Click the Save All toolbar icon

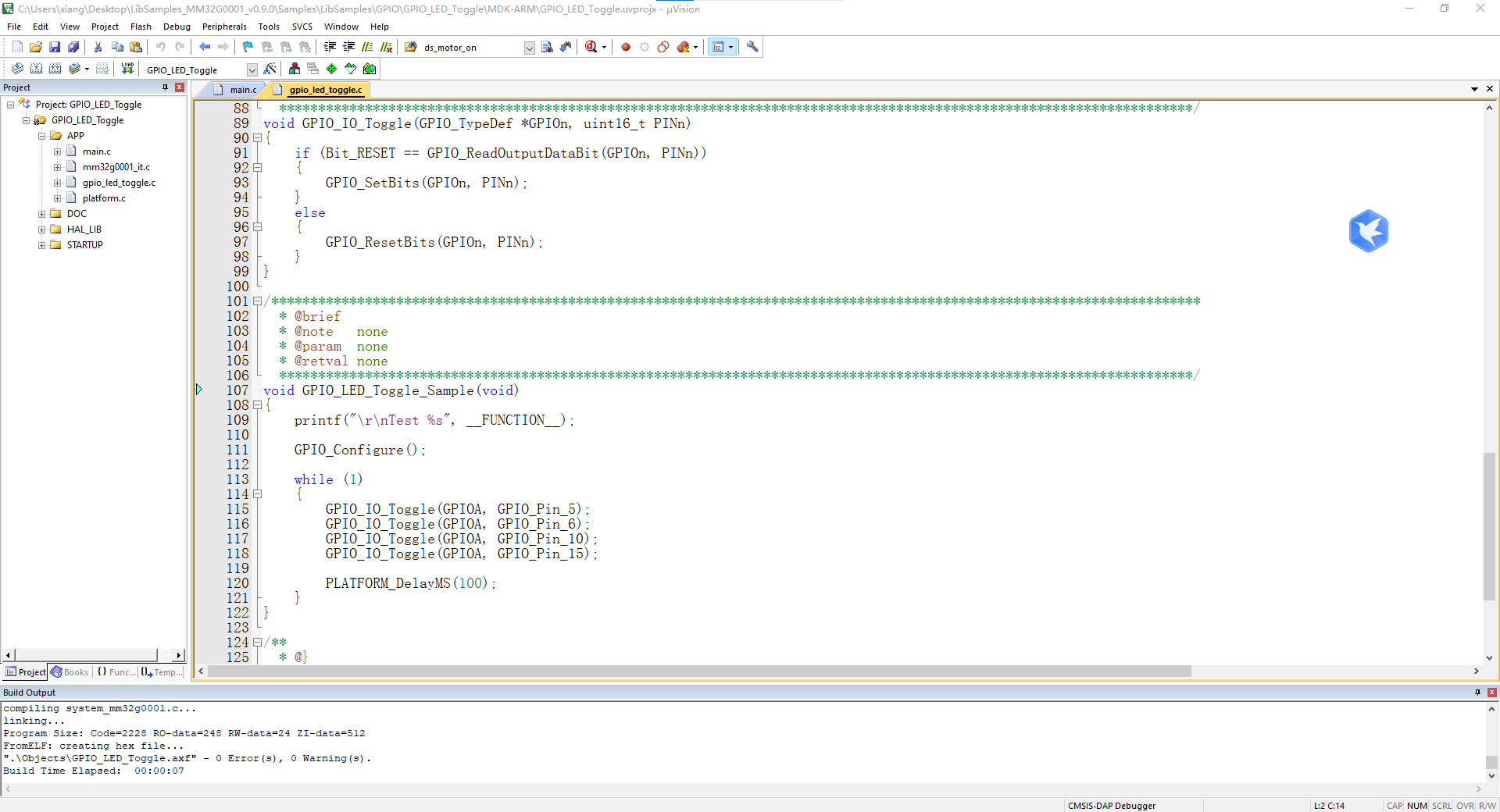pos(73,47)
